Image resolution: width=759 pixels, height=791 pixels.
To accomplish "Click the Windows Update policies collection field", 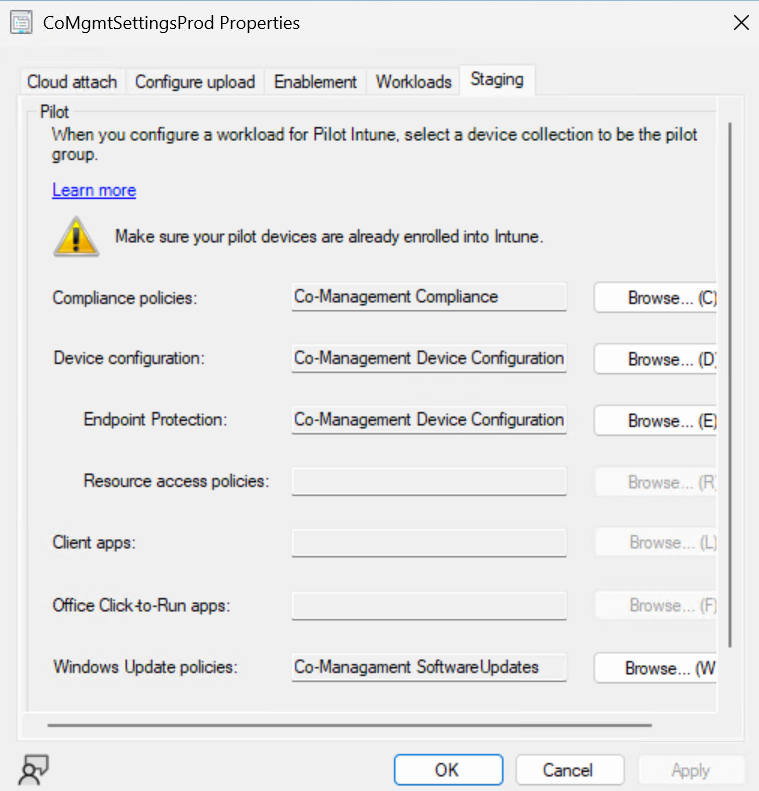I will point(429,667).
